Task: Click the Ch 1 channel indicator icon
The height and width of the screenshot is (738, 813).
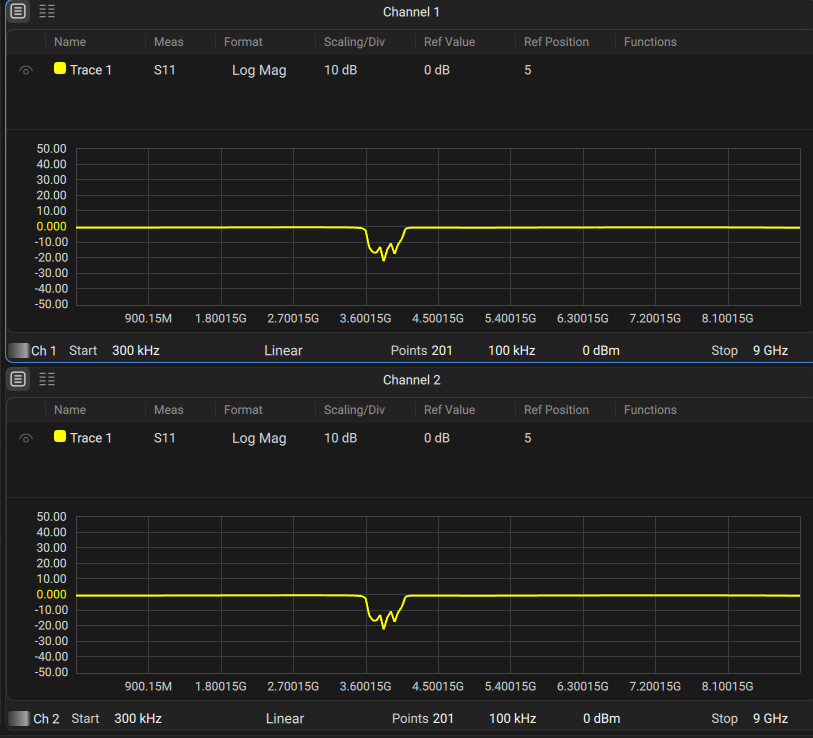Action: click(x=18, y=350)
